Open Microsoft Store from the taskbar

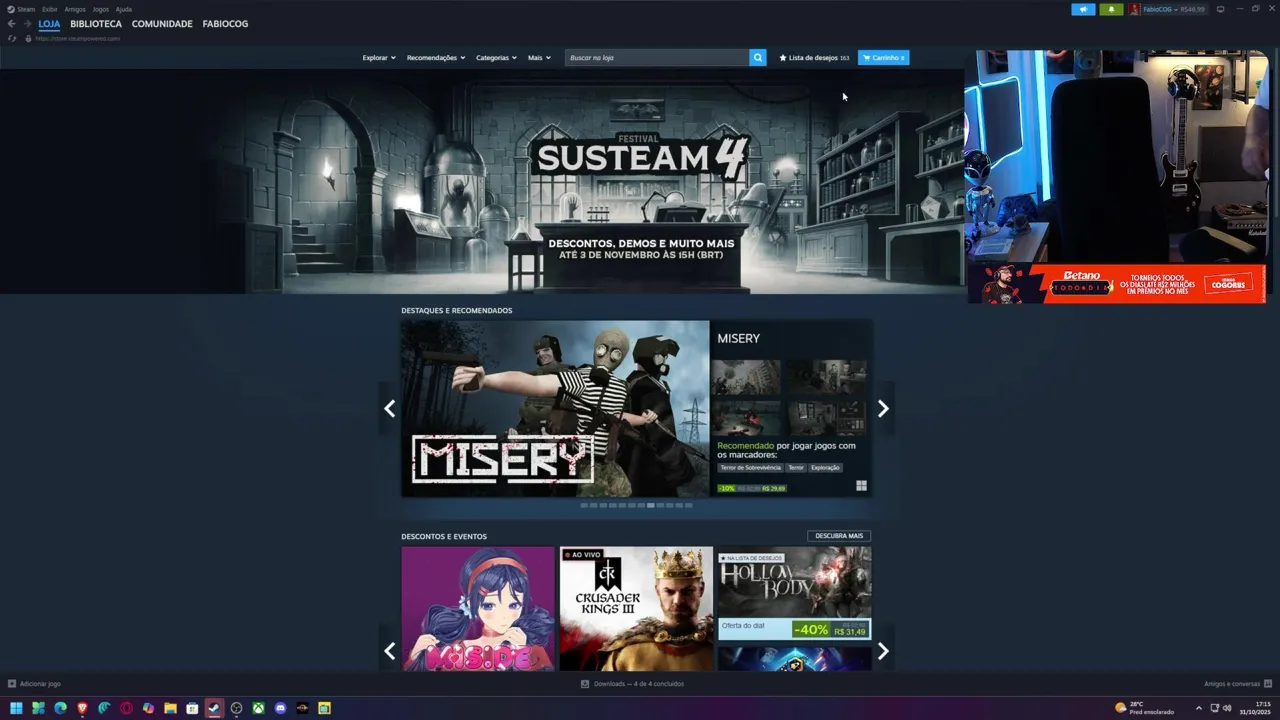pos(192,708)
